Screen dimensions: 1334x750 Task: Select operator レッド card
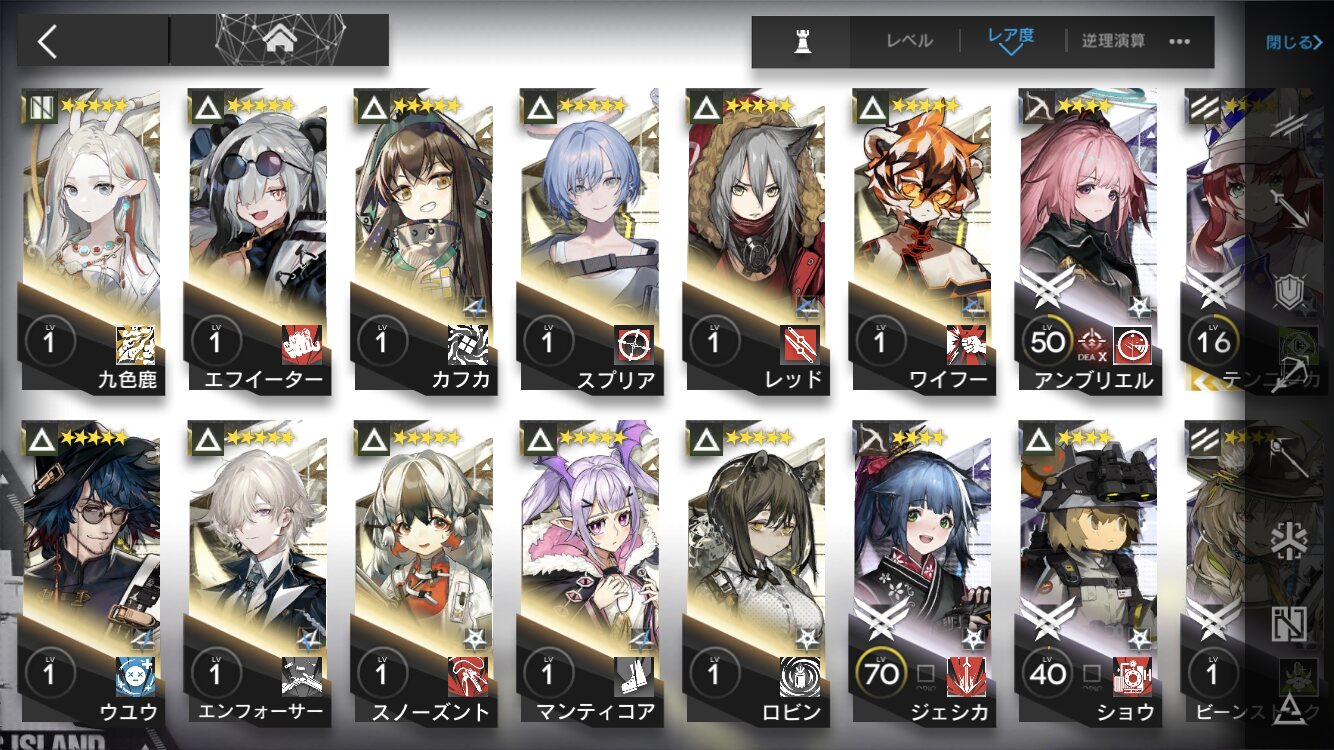click(756, 240)
